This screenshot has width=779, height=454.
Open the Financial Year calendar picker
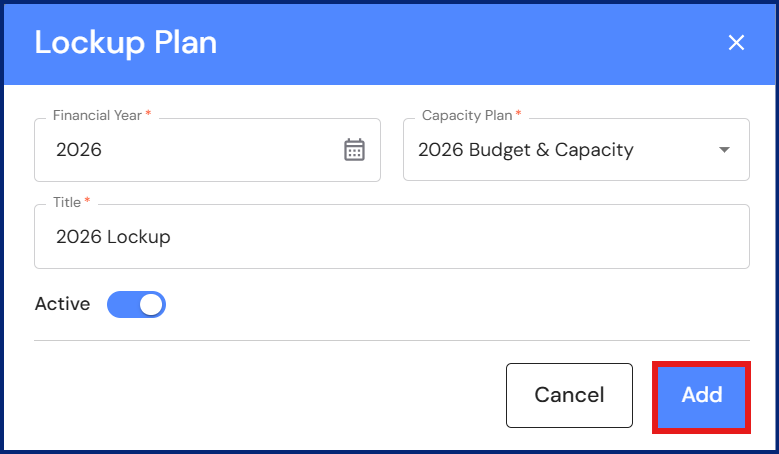pyautogui.click(x=354, y=150)
